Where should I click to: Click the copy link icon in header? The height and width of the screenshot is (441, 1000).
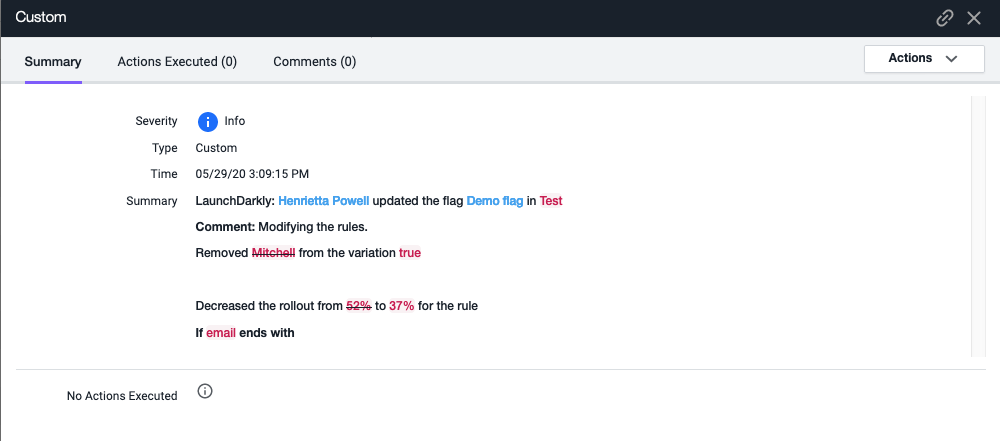click(945, 18)
